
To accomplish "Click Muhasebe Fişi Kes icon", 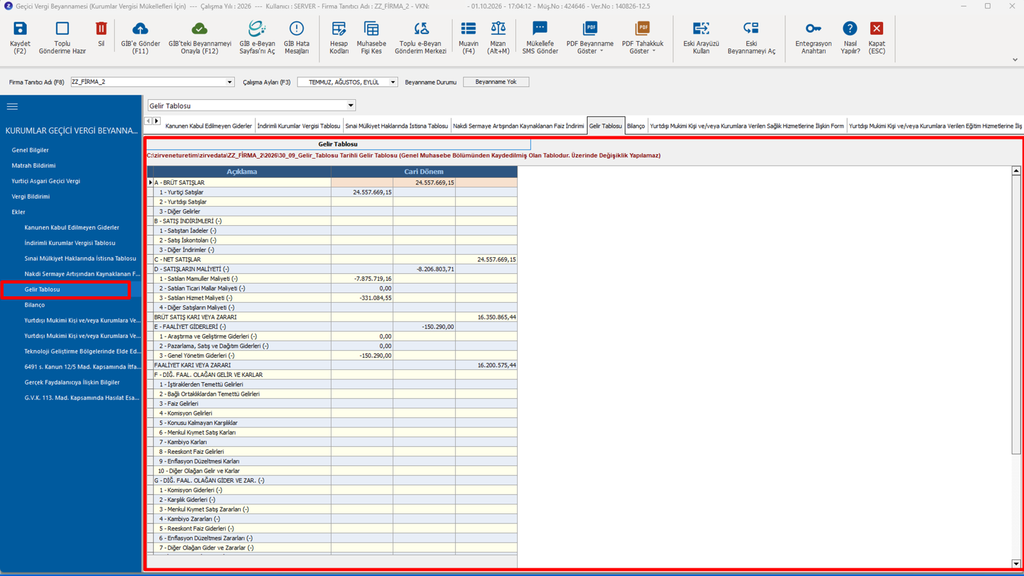I will point(371,29).
